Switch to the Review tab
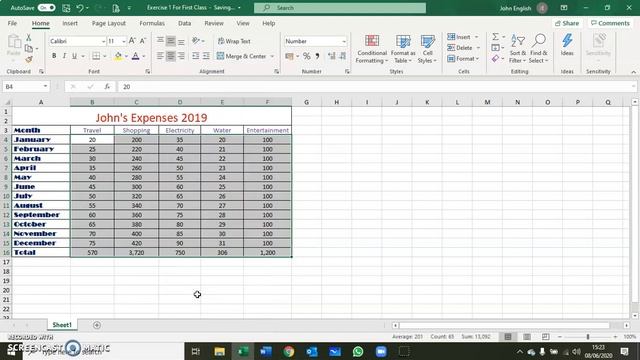Screen dimensions: 640x360 214,23
